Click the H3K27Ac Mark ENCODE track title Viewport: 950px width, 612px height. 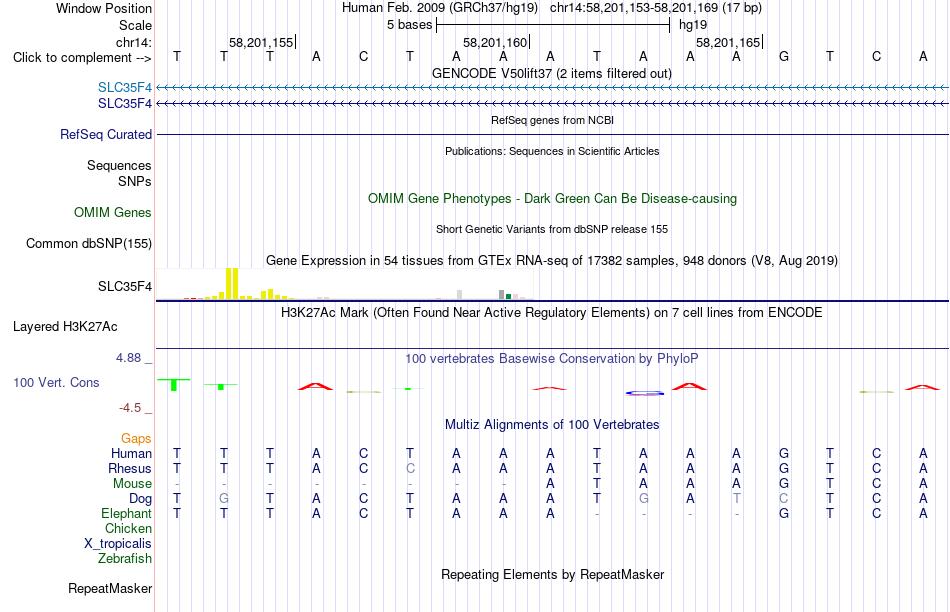pos(552,313)
